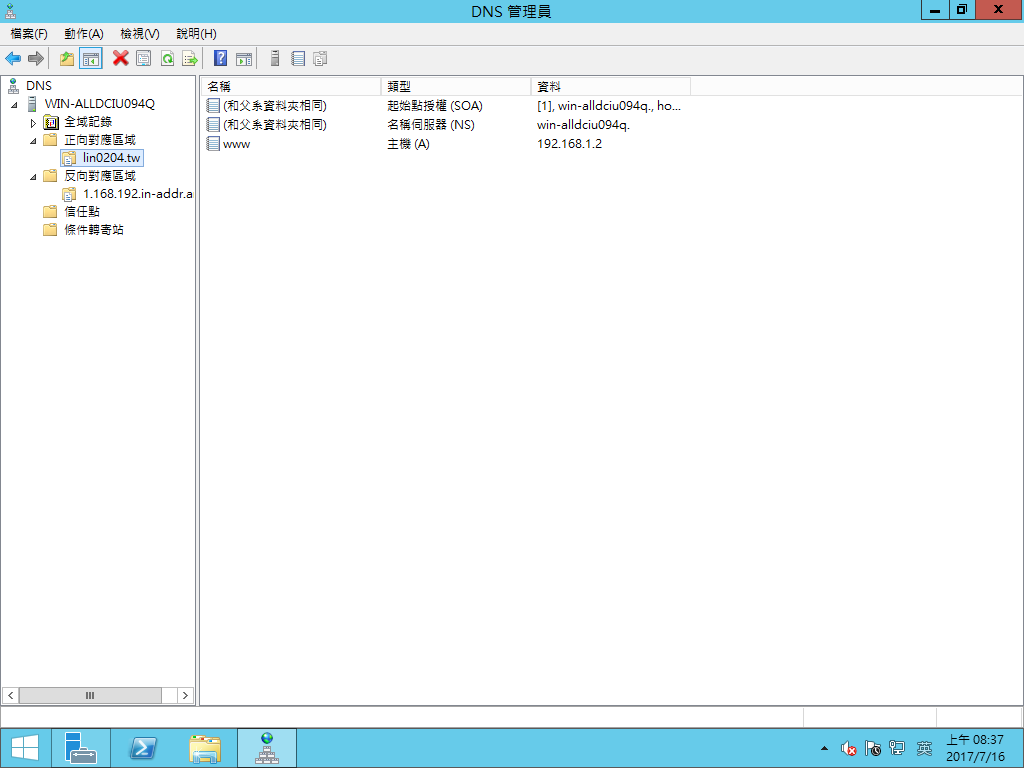The image size is (1024, 768).
Task: Expand 全域記錄 node
Action: pyautogui.click(x=33, y=123)
